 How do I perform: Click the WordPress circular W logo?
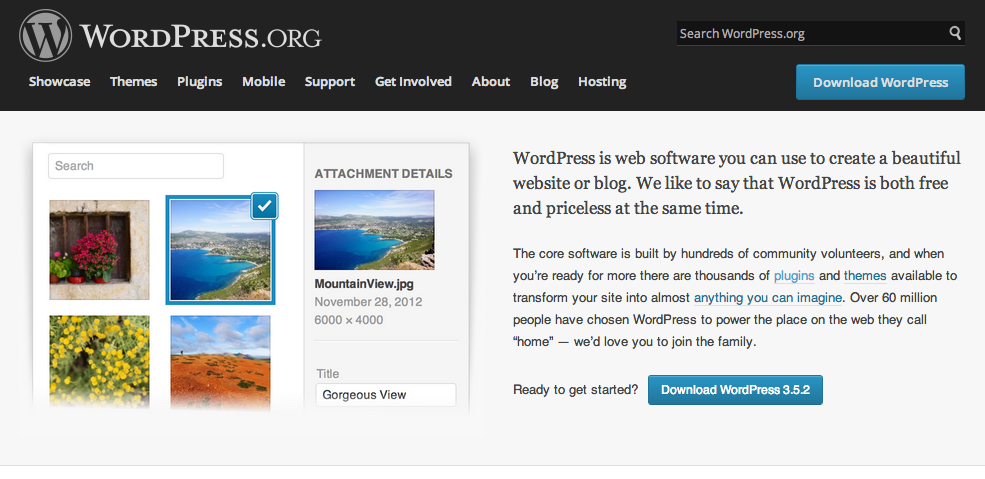coord(45,35)
